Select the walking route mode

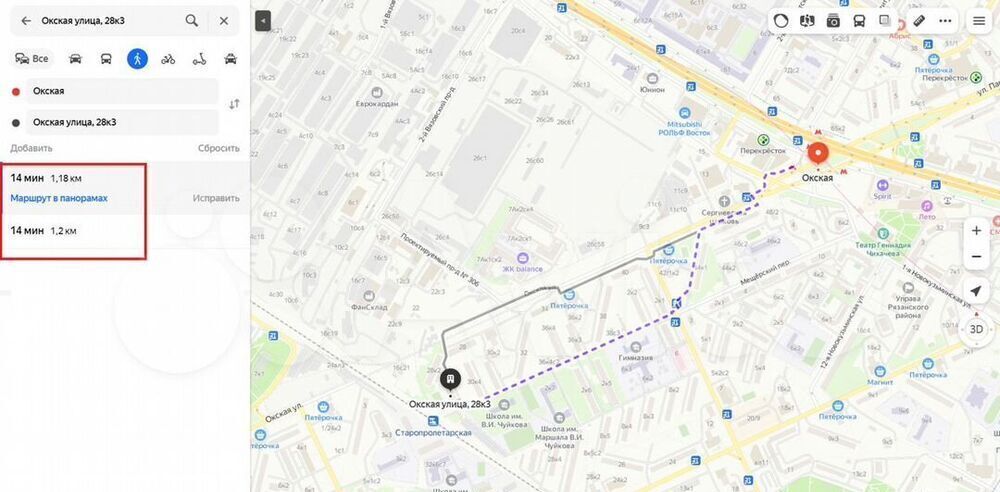[x=137, y=59]
